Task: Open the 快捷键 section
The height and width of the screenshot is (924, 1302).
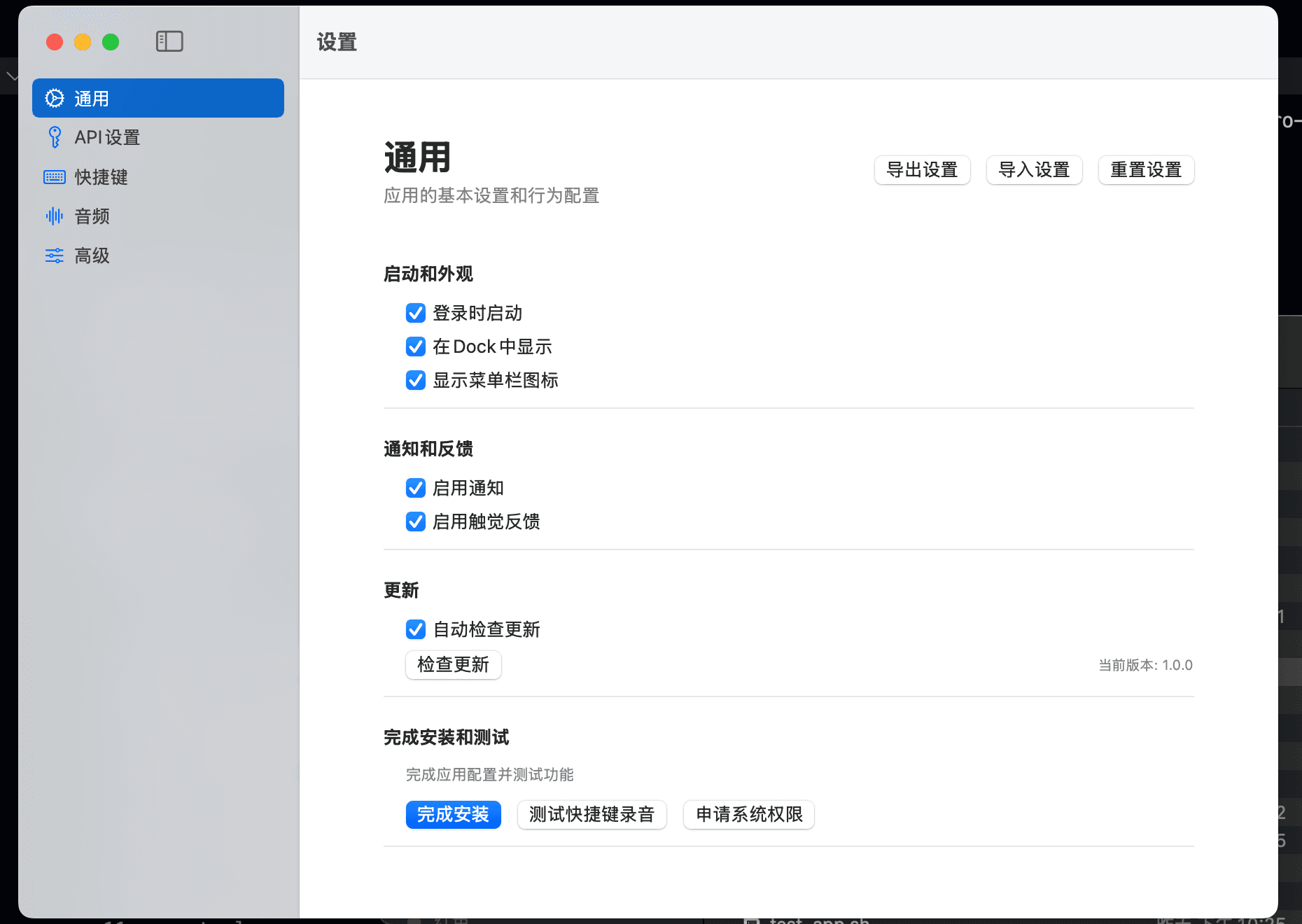Action: (x=158, y=176)
